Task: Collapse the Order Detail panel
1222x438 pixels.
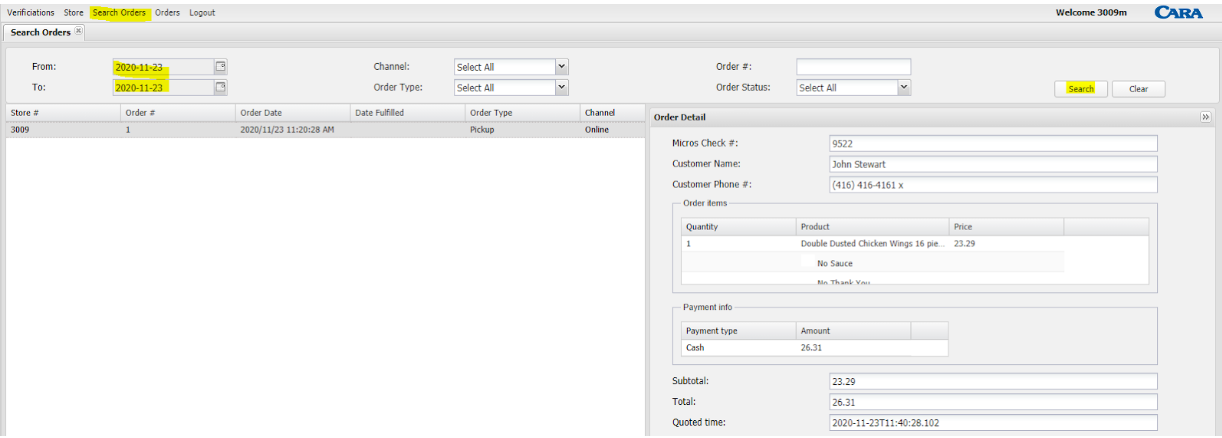Action: 1206,117
